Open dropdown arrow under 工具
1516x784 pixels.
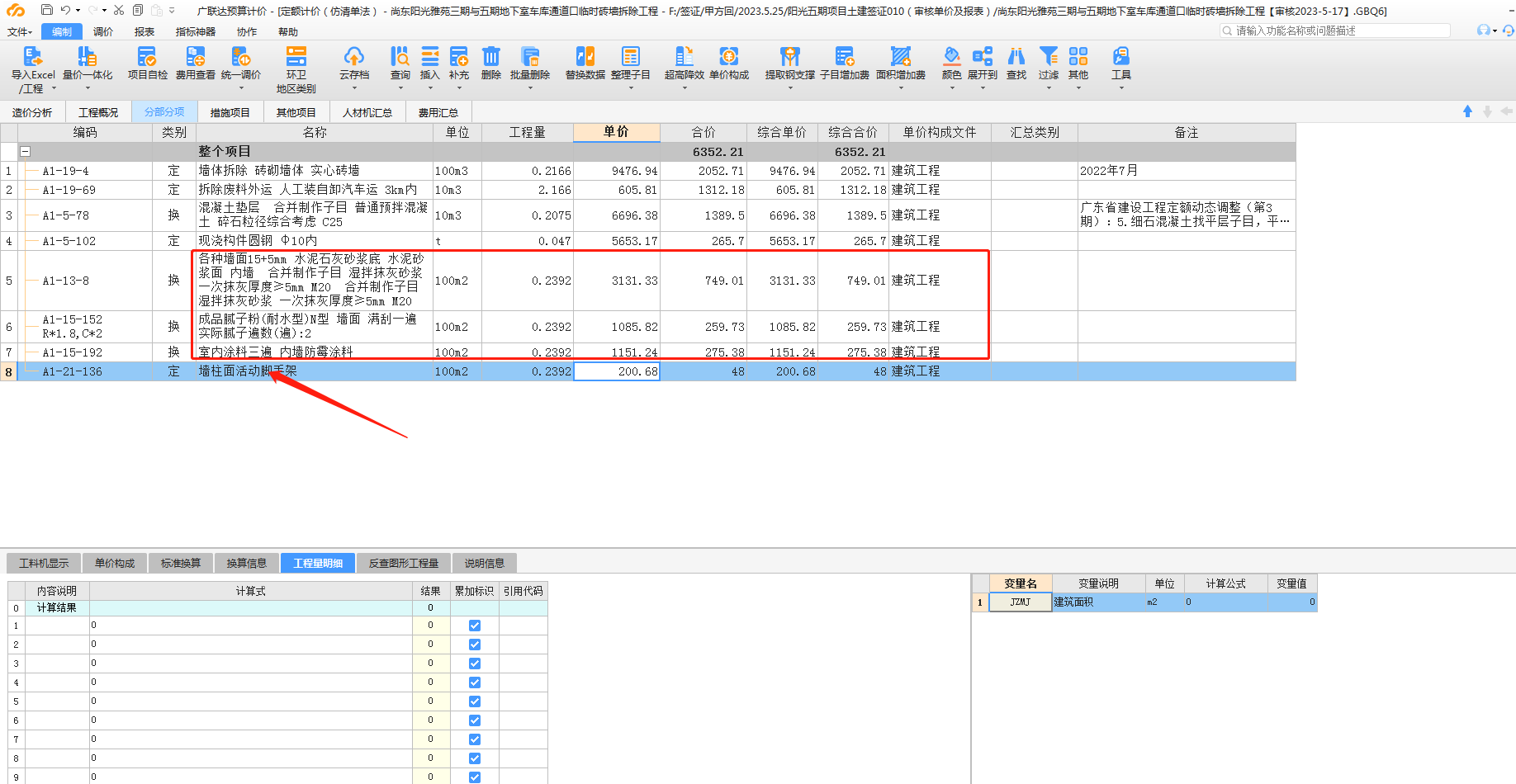1121,87
